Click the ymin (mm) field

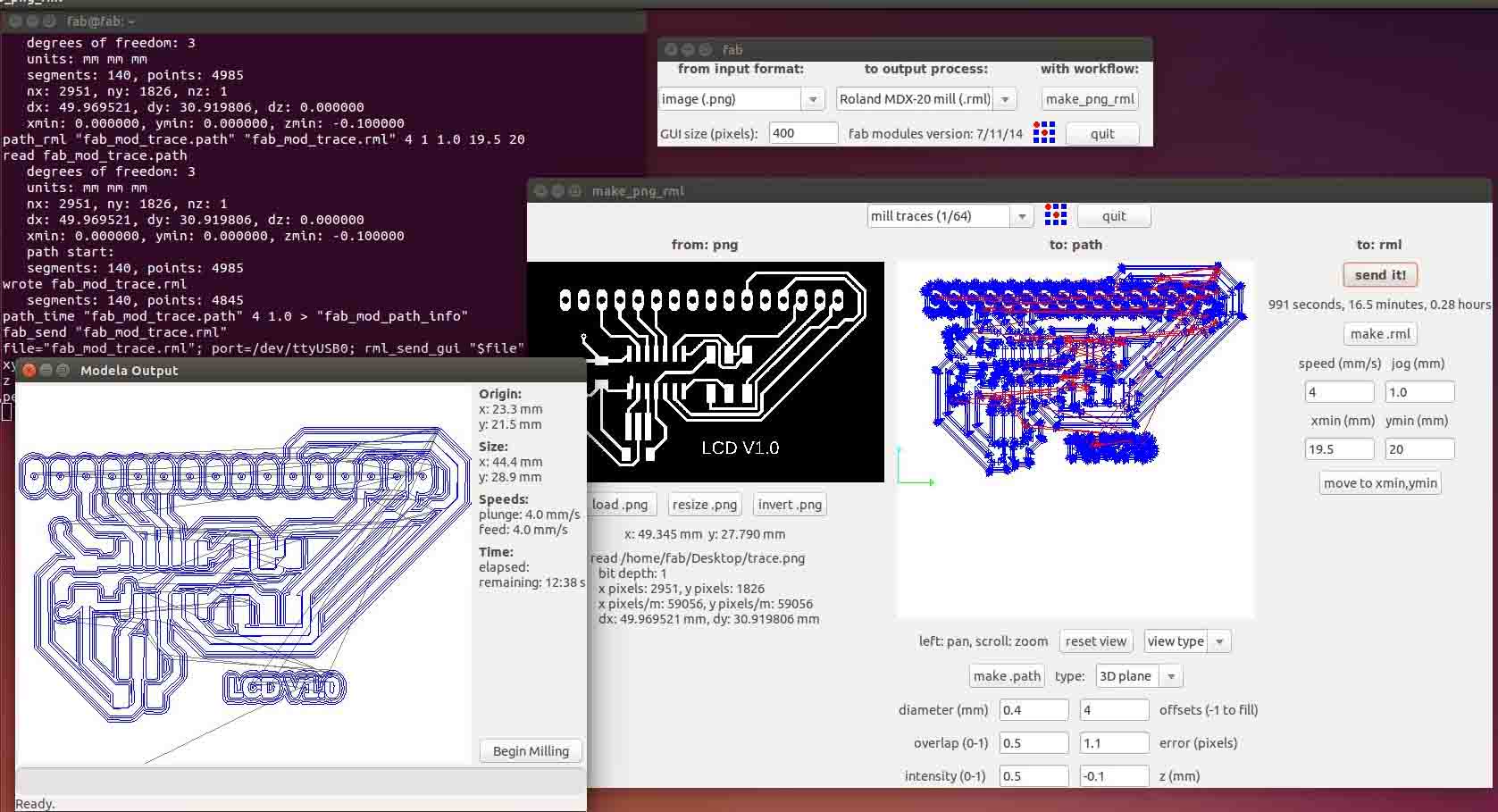coord(1419,449)
